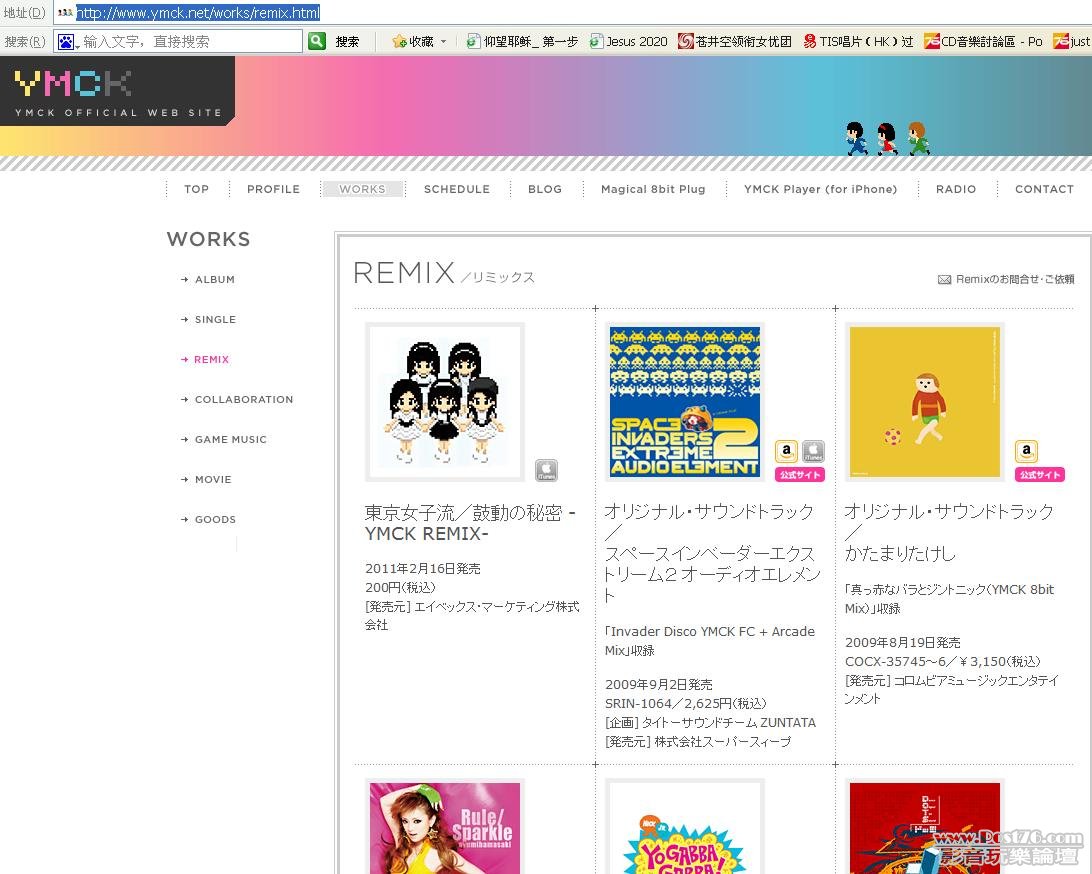Open PROFILE in navigation bar
Screen dimensions: 1092x874
point(273,189)
